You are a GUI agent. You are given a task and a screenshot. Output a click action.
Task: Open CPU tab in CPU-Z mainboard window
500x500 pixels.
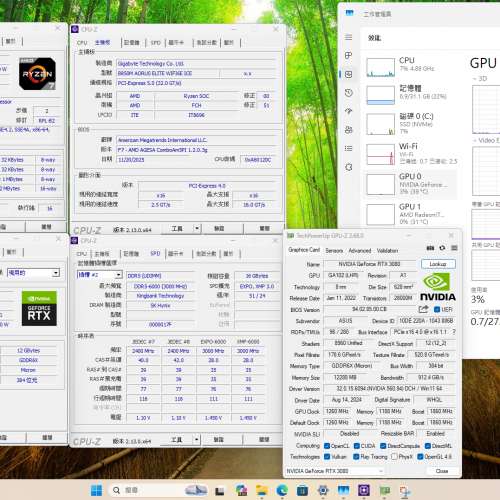[82, 43]
